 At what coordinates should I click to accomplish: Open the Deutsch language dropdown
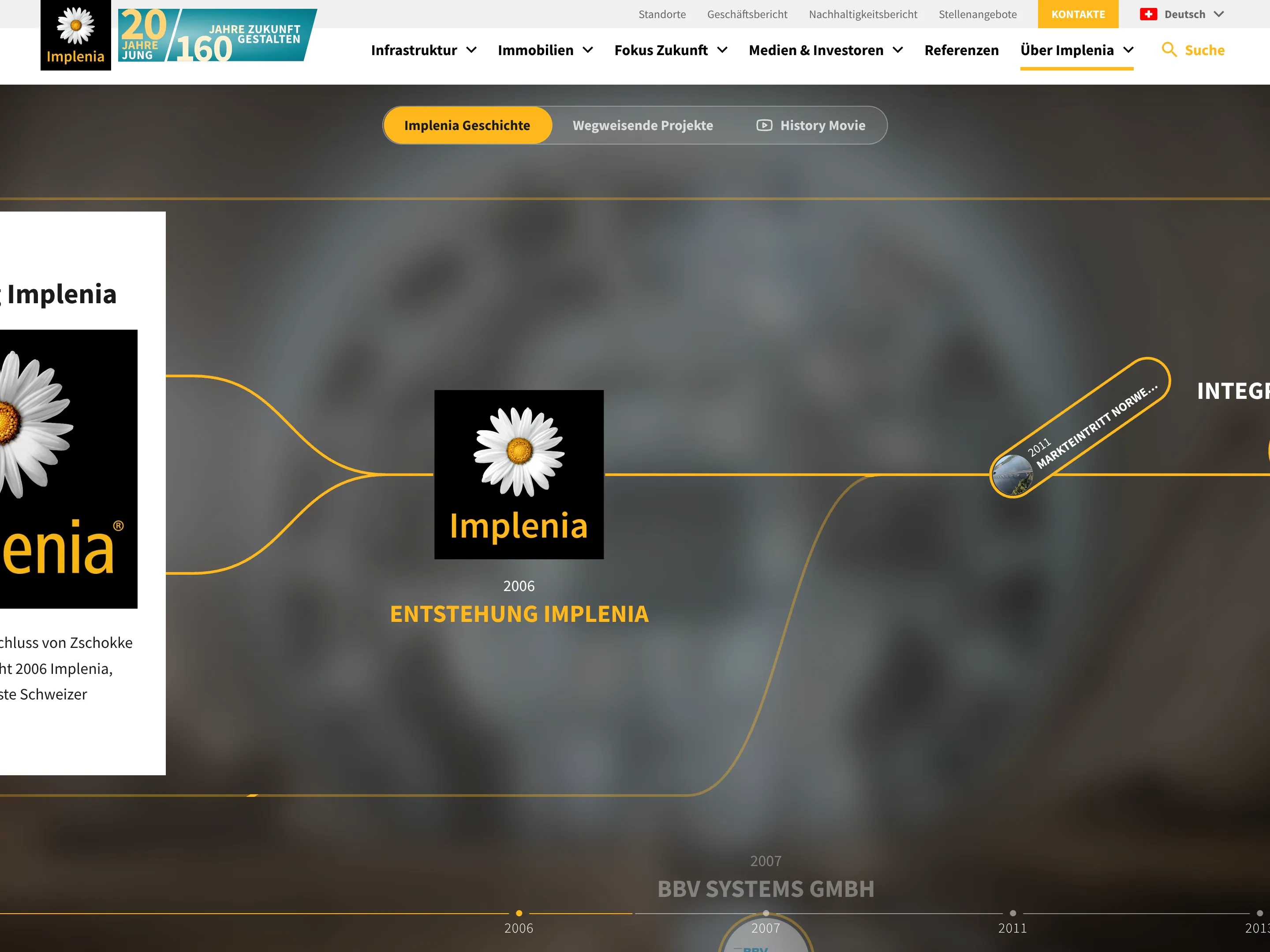[1183, 15]
